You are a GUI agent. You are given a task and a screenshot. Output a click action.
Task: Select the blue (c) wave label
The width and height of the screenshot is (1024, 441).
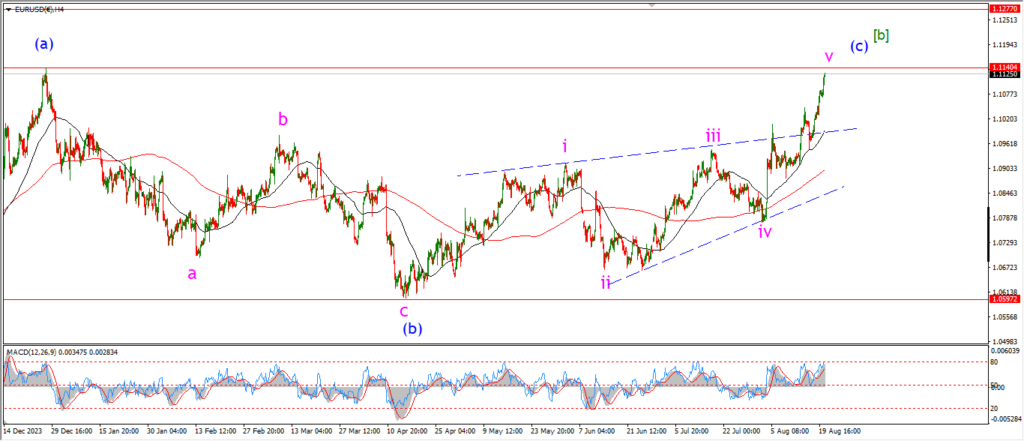(x=858, y=46)
